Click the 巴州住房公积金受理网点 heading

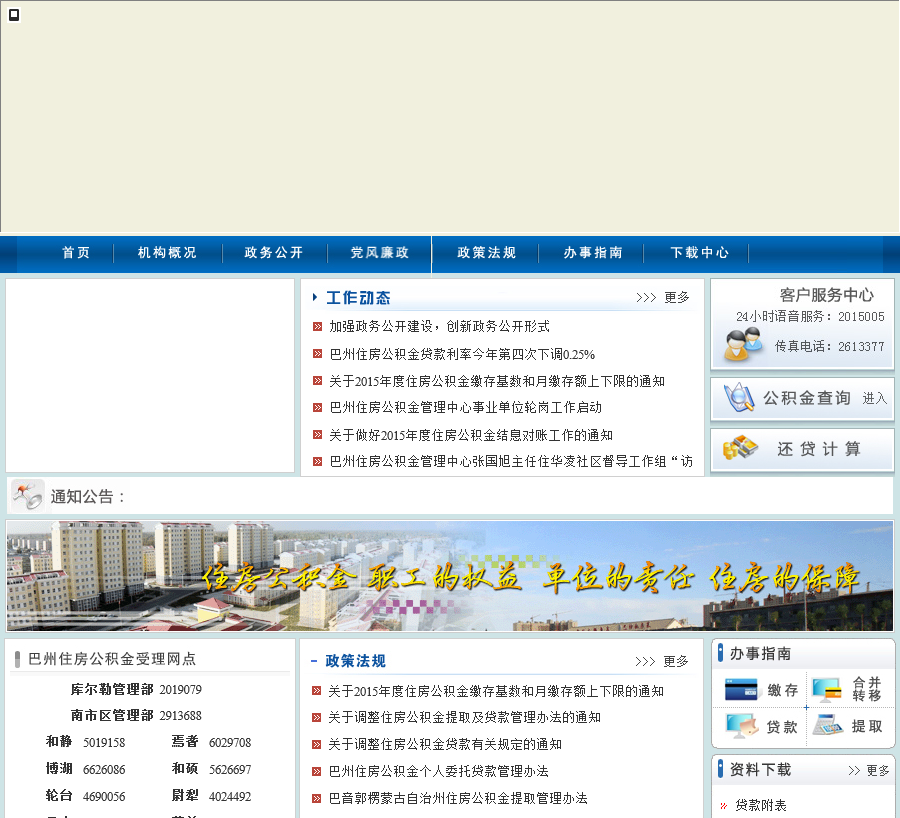click(112, 659)
